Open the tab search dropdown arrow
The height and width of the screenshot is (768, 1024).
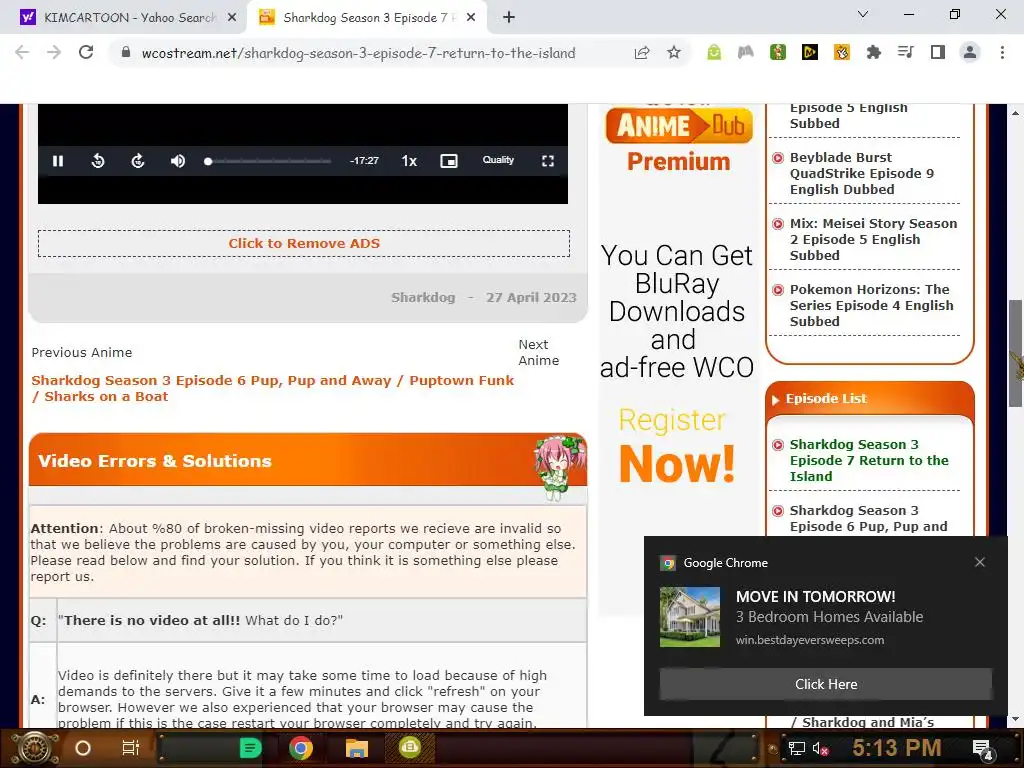863,14
